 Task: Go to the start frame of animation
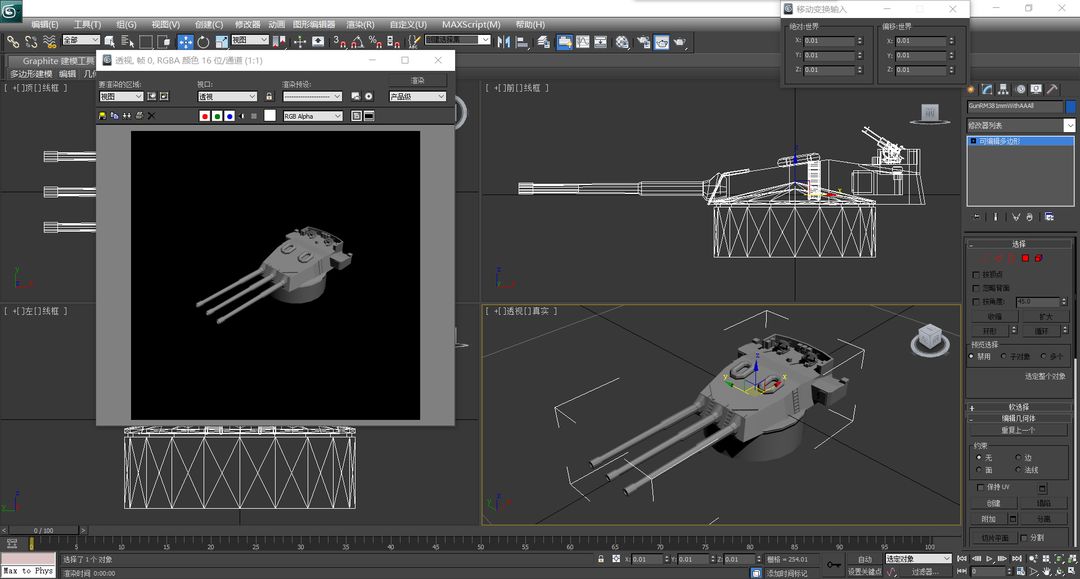(x=963, y=559)
